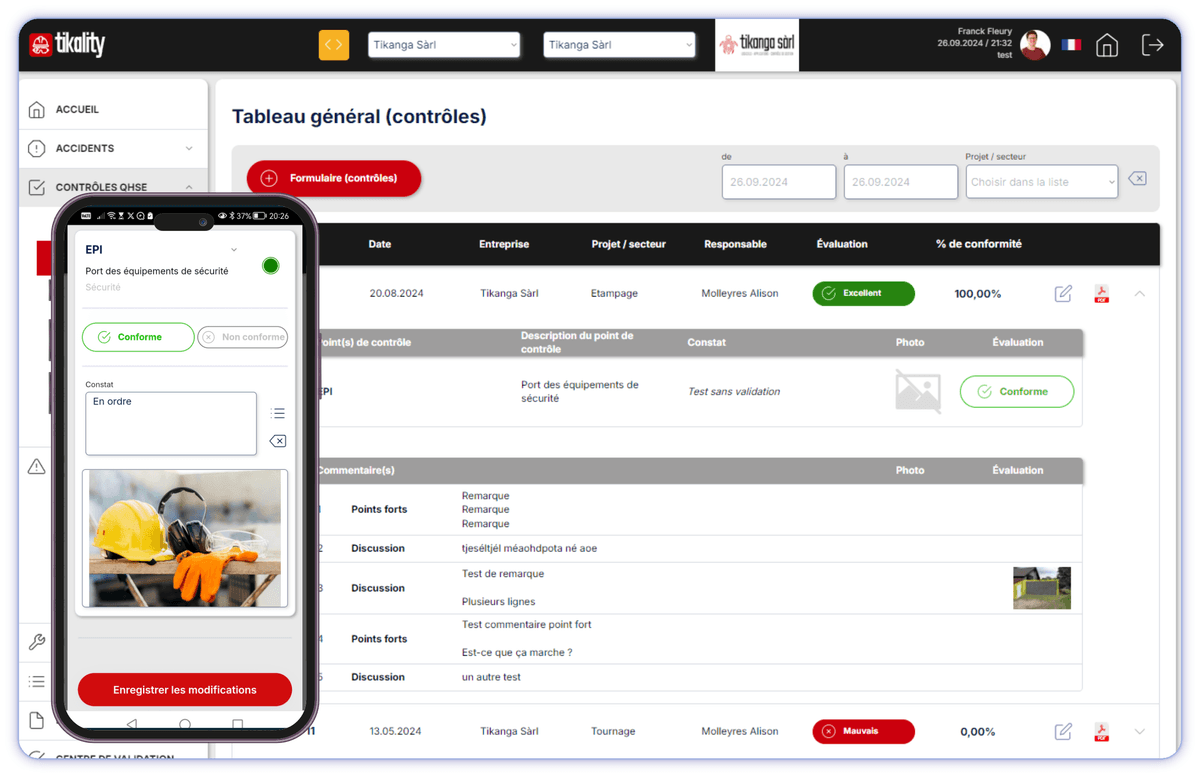Open the Accueil menu item
1200x777 pixels.
coord(78,109)
